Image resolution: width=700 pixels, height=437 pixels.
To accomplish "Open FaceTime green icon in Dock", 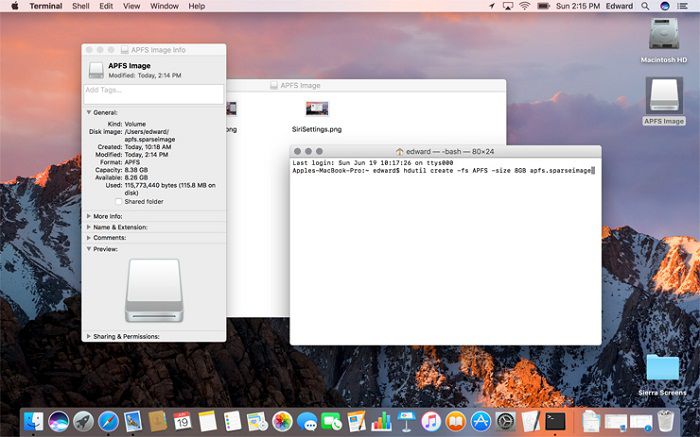I will (332, 421).
